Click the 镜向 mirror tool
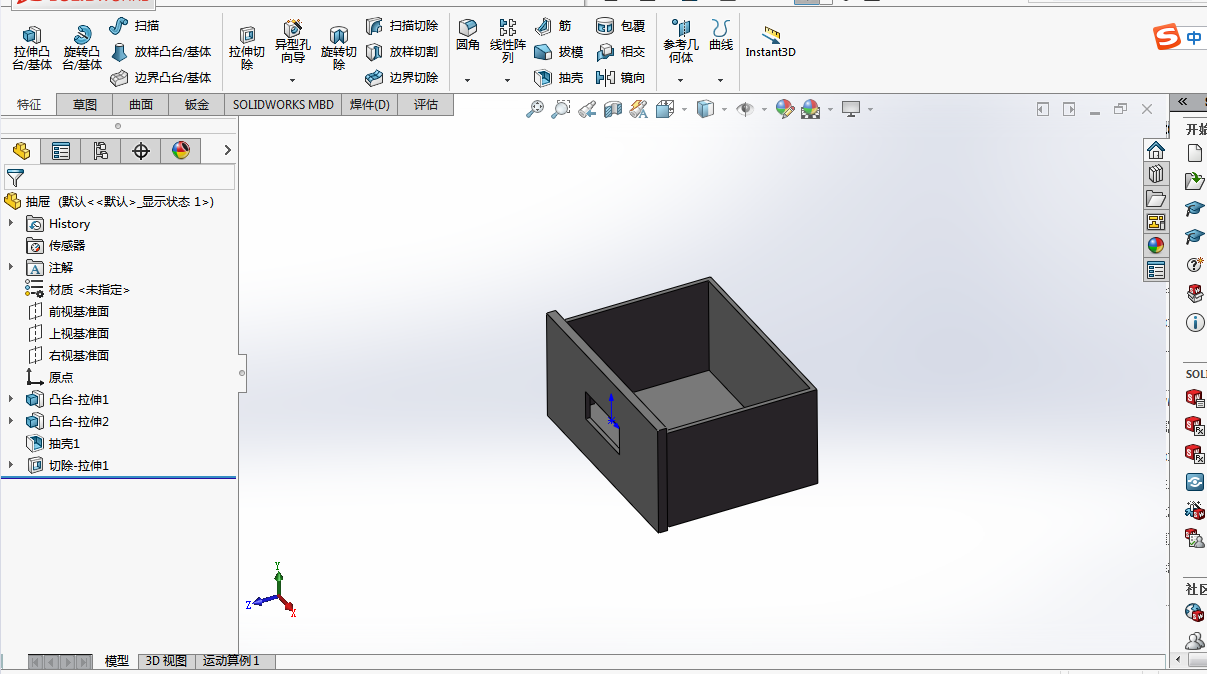 pos(621,77)
